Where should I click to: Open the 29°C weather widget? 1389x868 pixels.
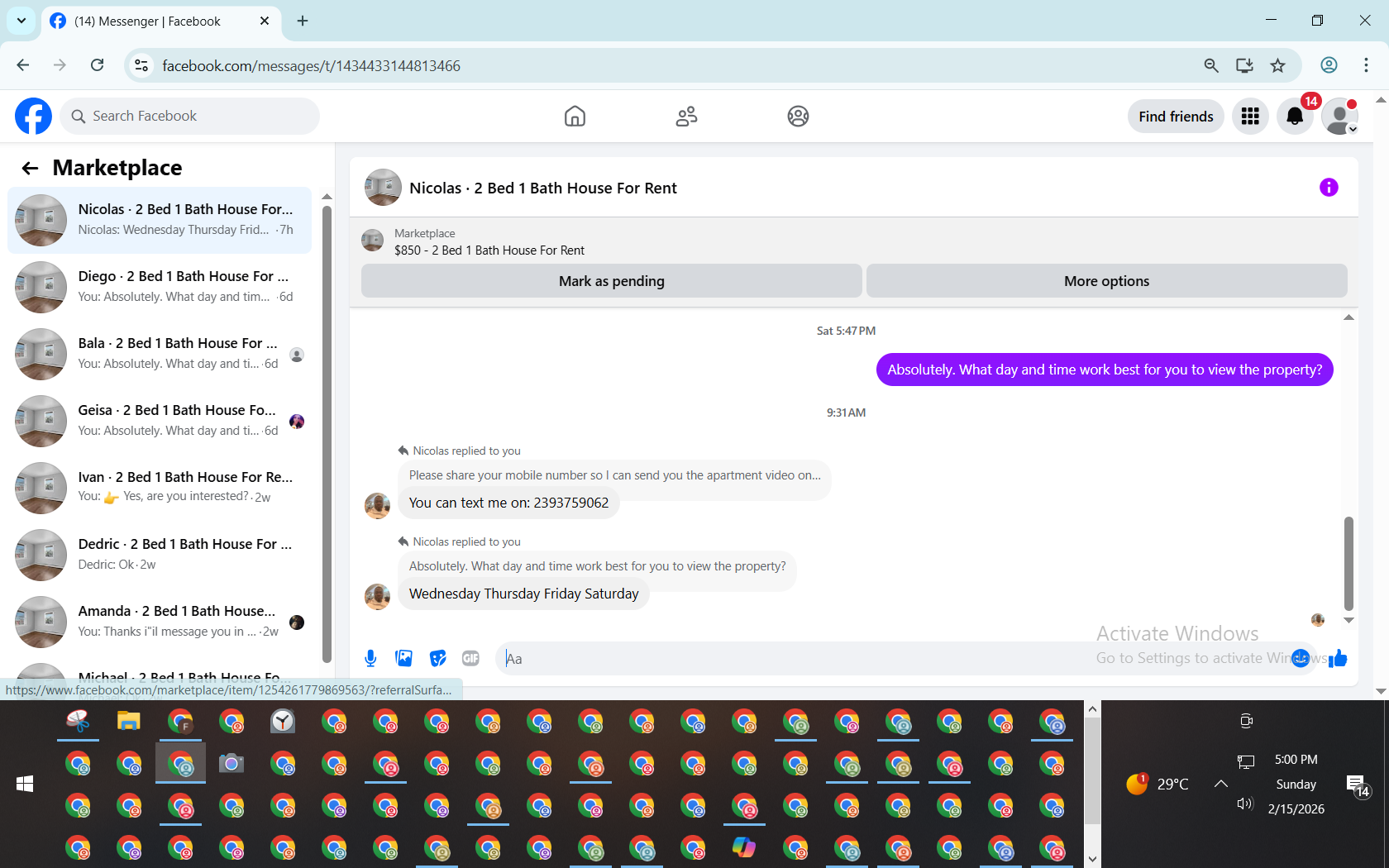(1157, 784)
